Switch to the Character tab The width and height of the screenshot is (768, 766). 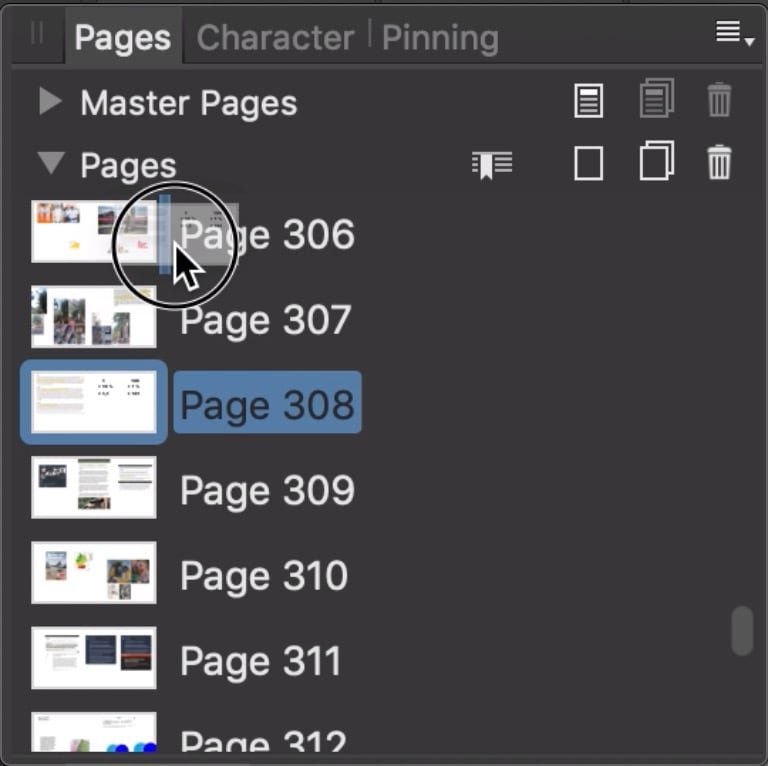coord(275,38)
